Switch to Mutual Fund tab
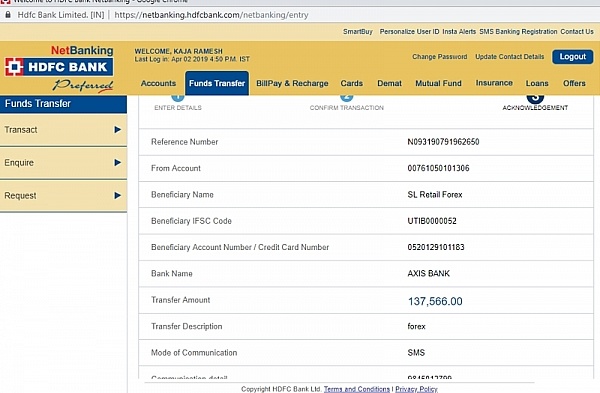 coord(439,83)
